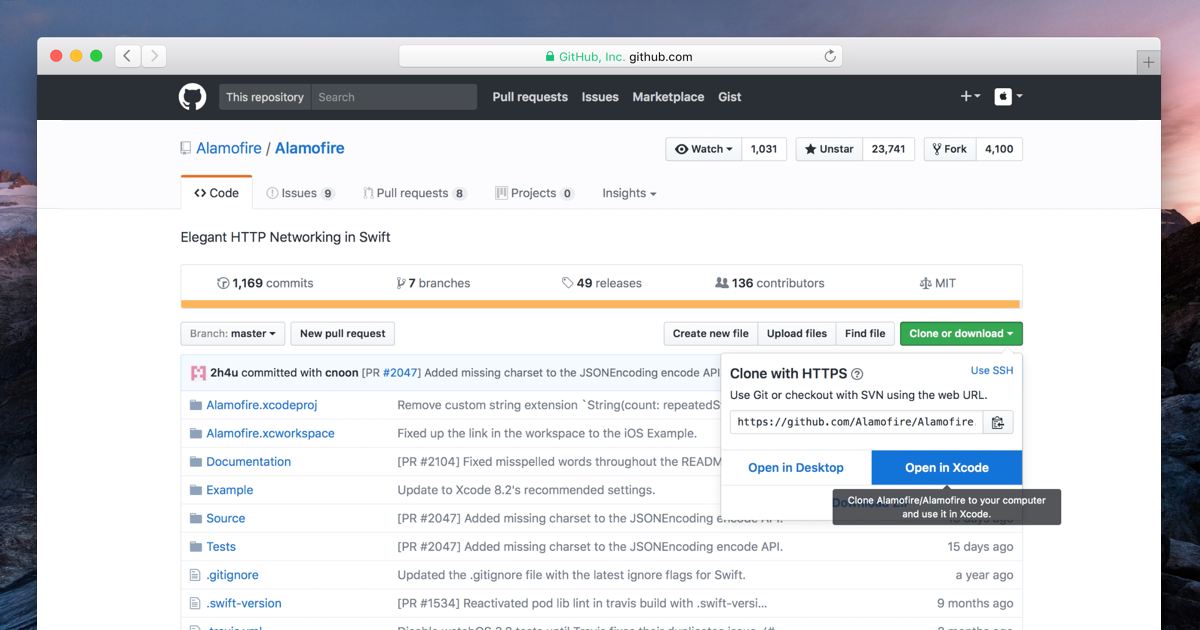Click the help icon beside Clone with HTTPS
This screenshot has height=630, width=1200.
(x=856, y=374)
